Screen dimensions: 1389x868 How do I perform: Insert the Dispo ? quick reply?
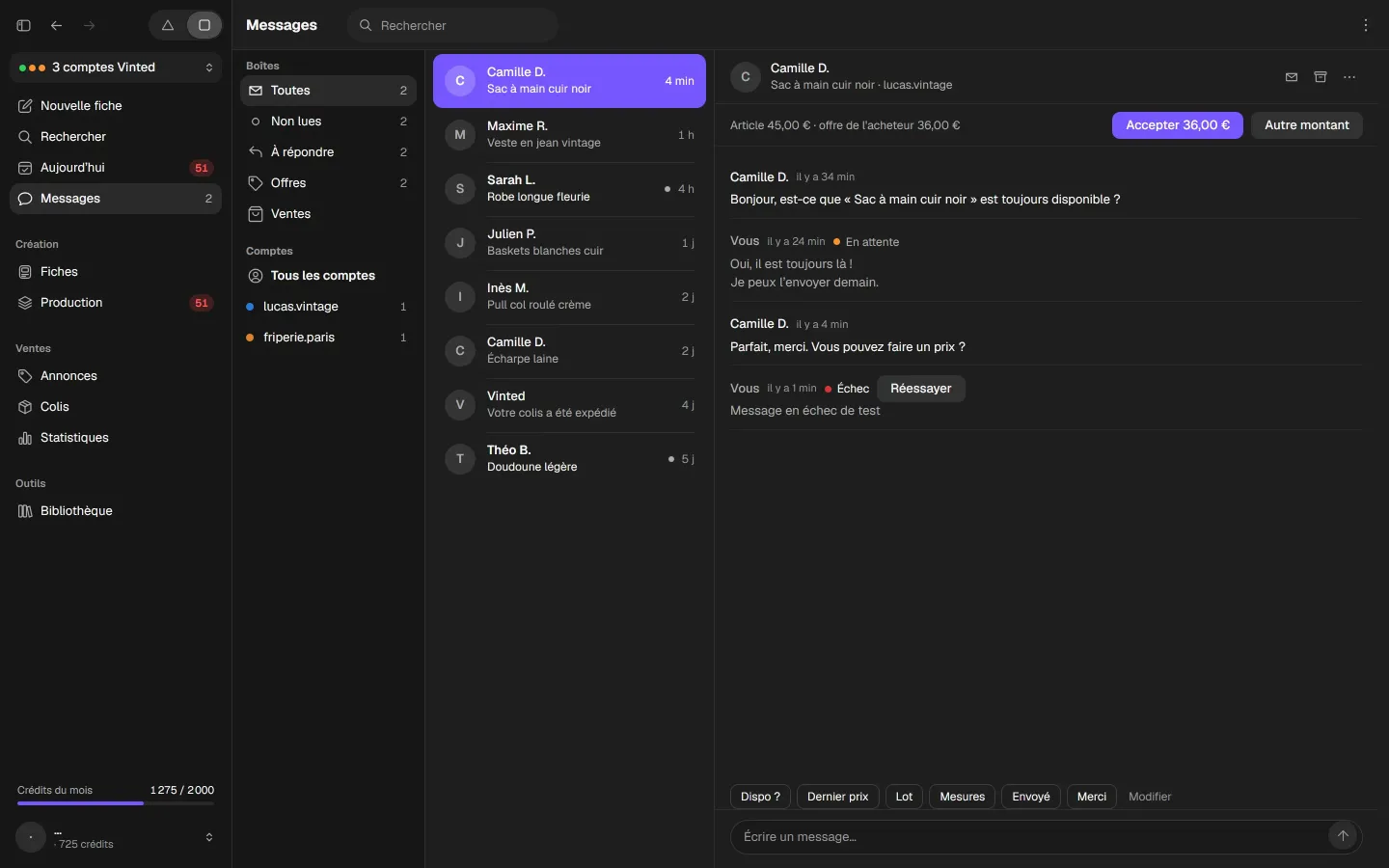pyautogui.click(x=761, y=797)
